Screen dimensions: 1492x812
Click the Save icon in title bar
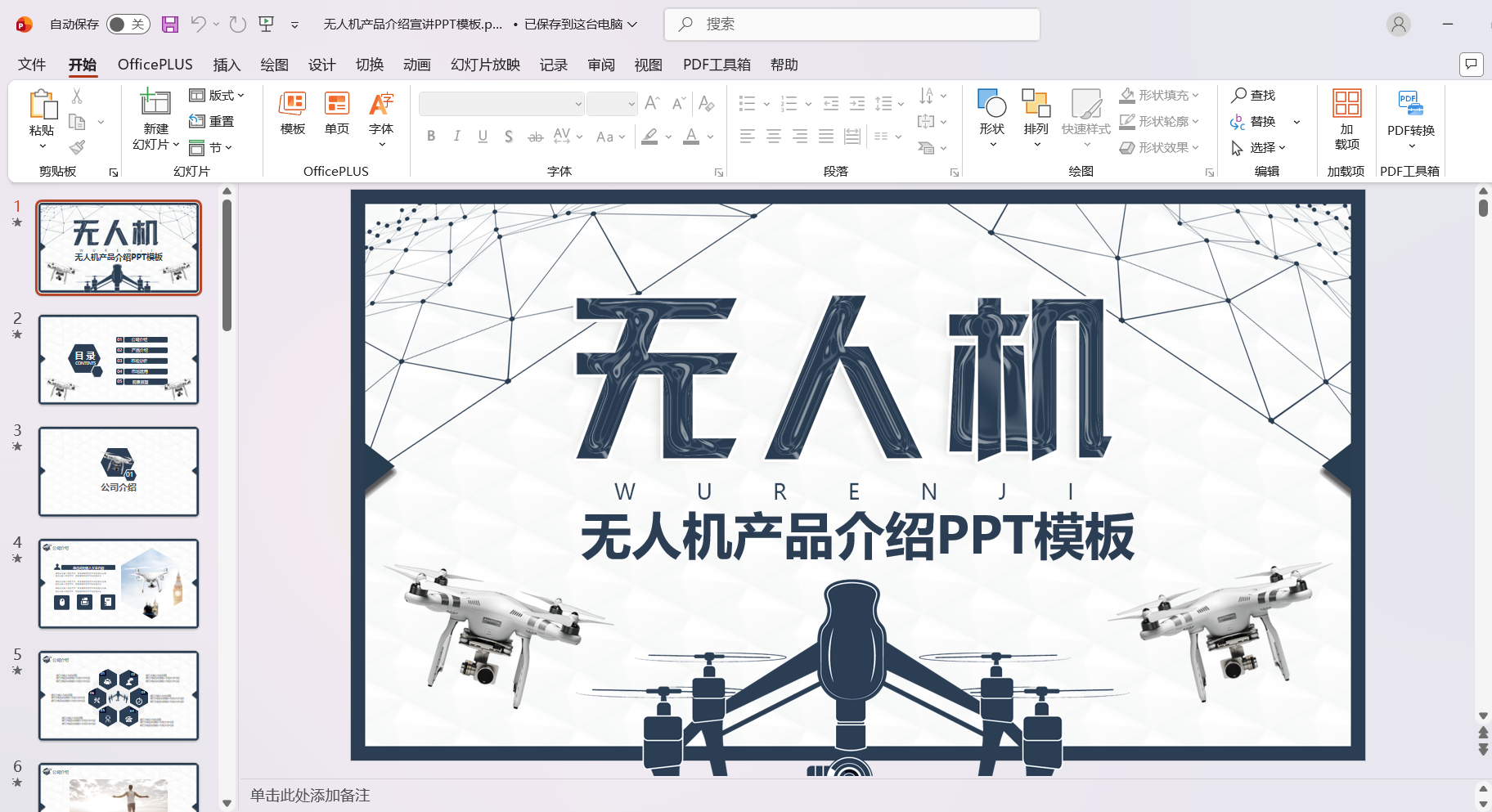click(170, 25)
